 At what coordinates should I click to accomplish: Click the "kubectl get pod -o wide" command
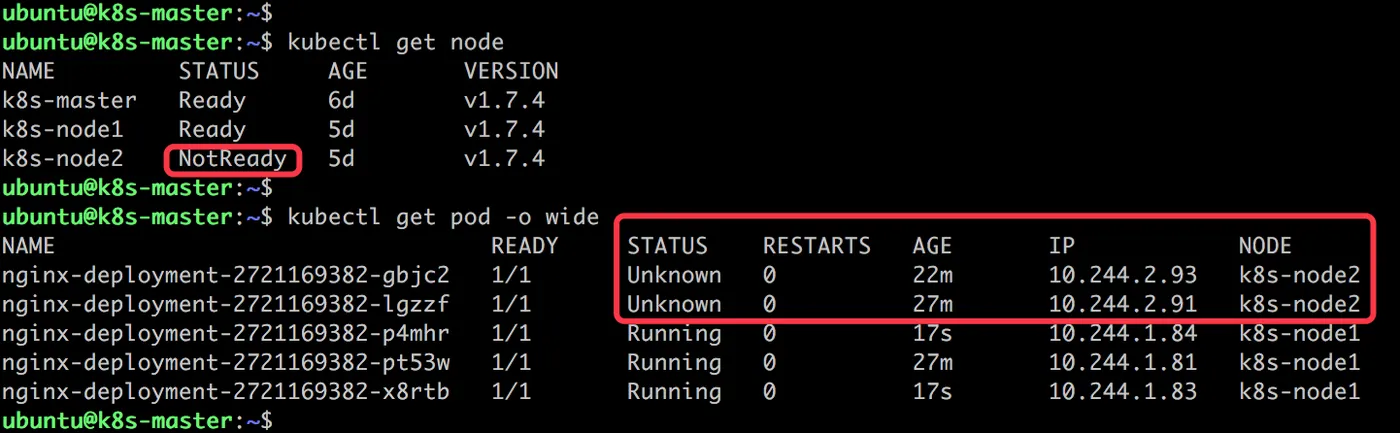(442, 217)
